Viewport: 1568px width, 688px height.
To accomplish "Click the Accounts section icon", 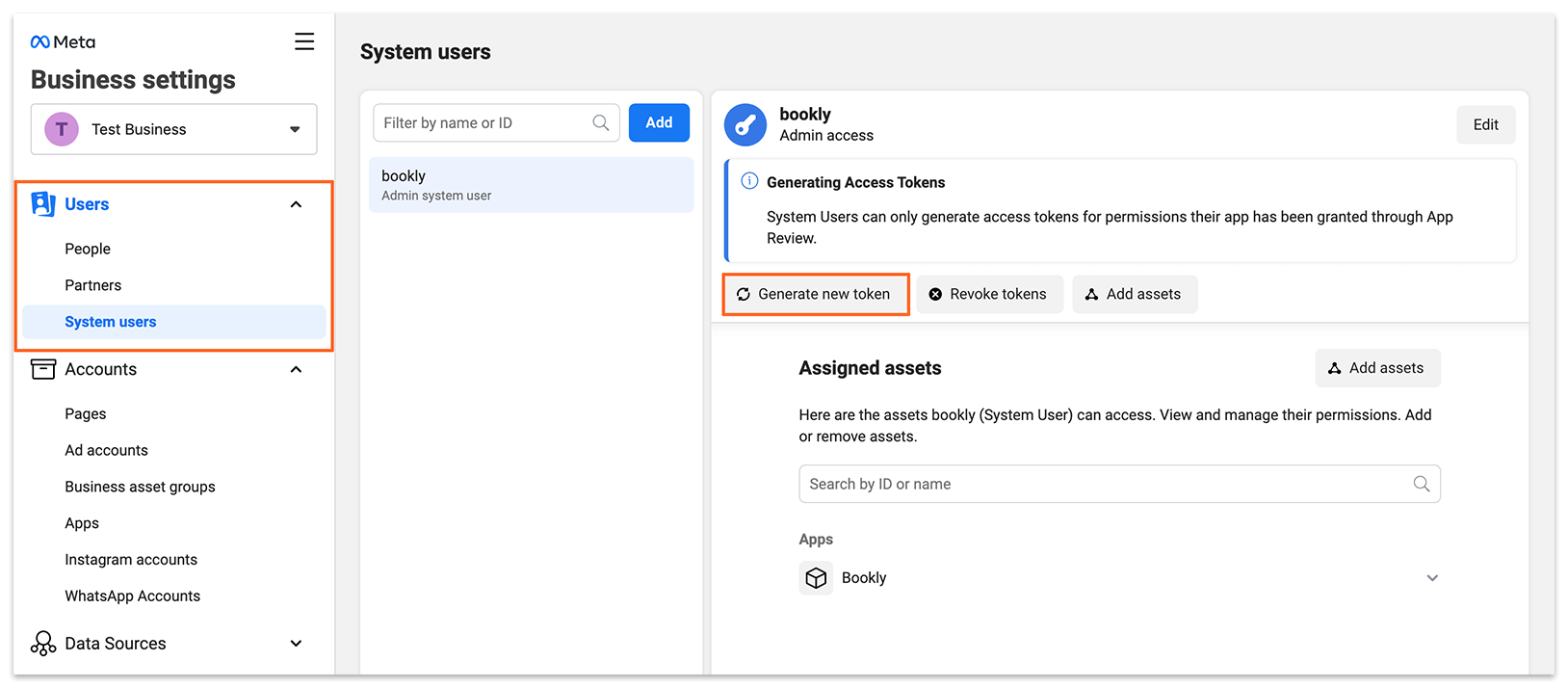I will pos(43,369).
